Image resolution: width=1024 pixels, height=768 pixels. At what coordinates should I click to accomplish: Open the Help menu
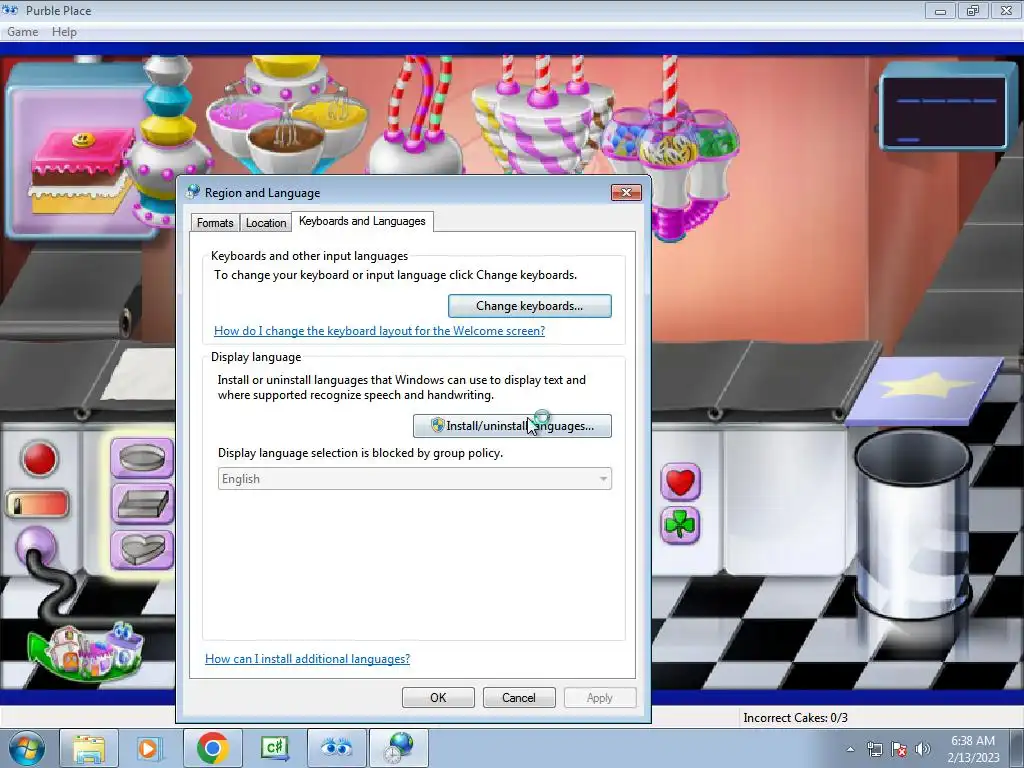[64, 31]
